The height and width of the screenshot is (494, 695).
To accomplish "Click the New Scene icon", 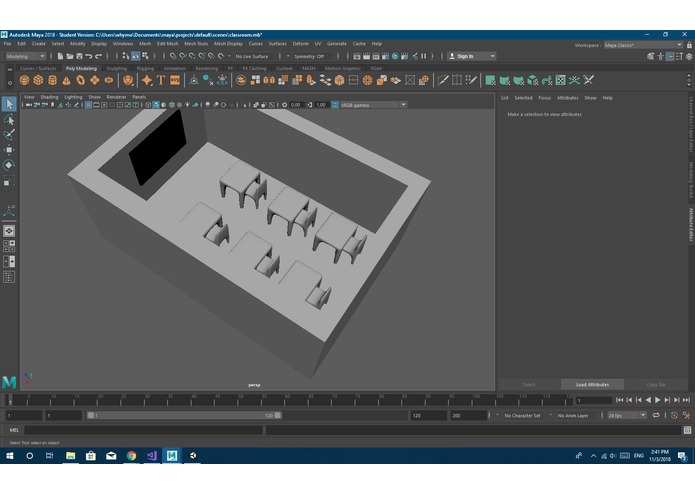I will coord(60,56).
